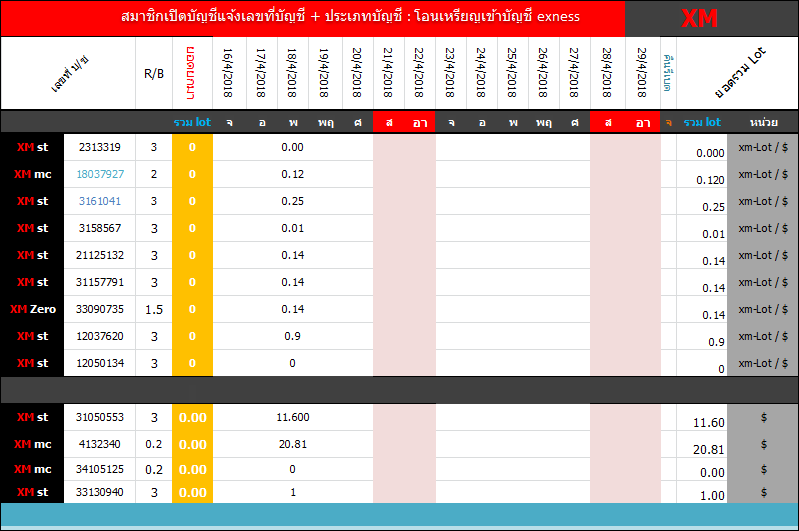The width and height of the screenshot is (799, 531).
Task: Click the 20.81 value in 18/4 column
Action: tap(292, 444)
